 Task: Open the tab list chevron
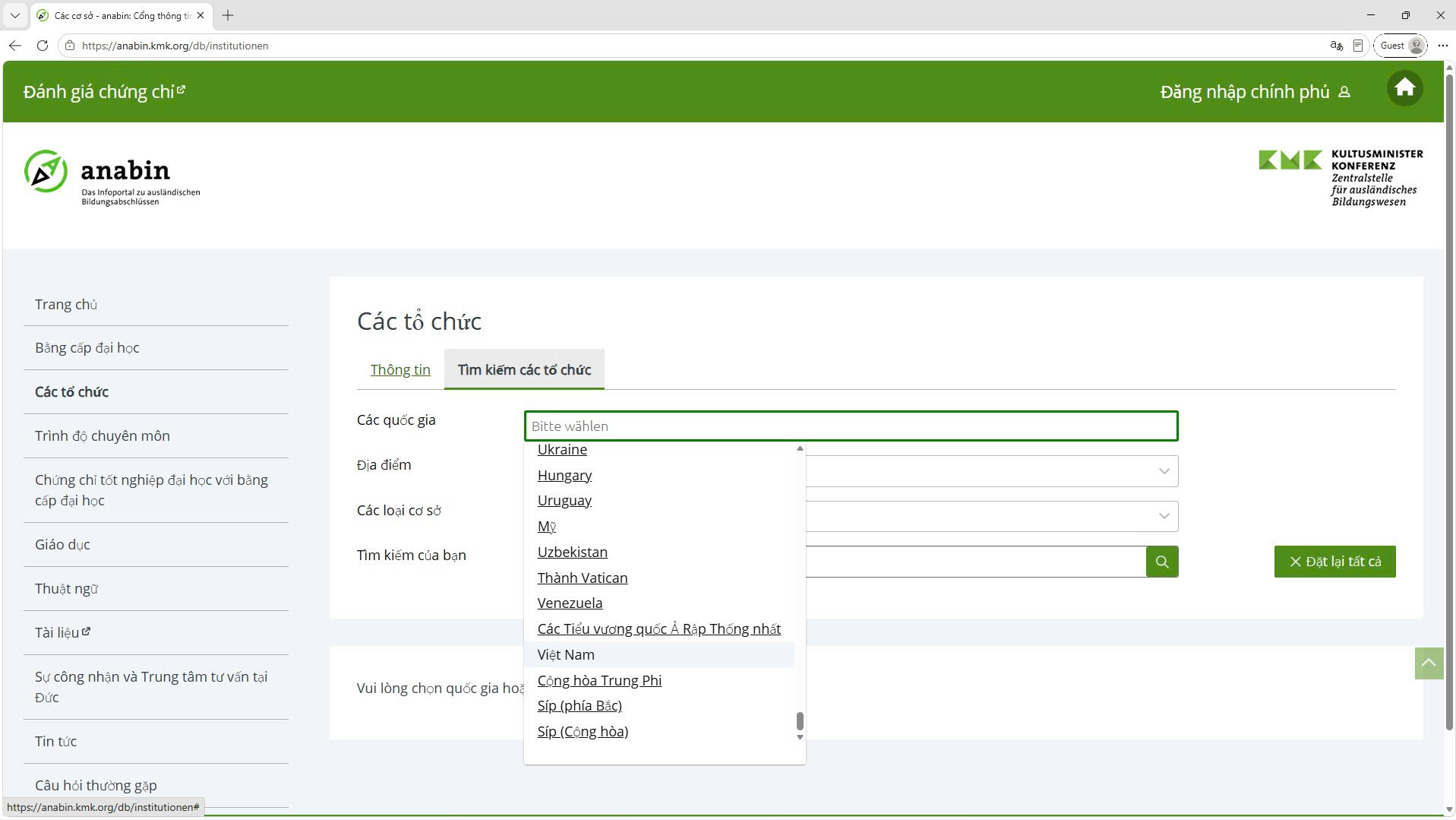pos(15,15)
